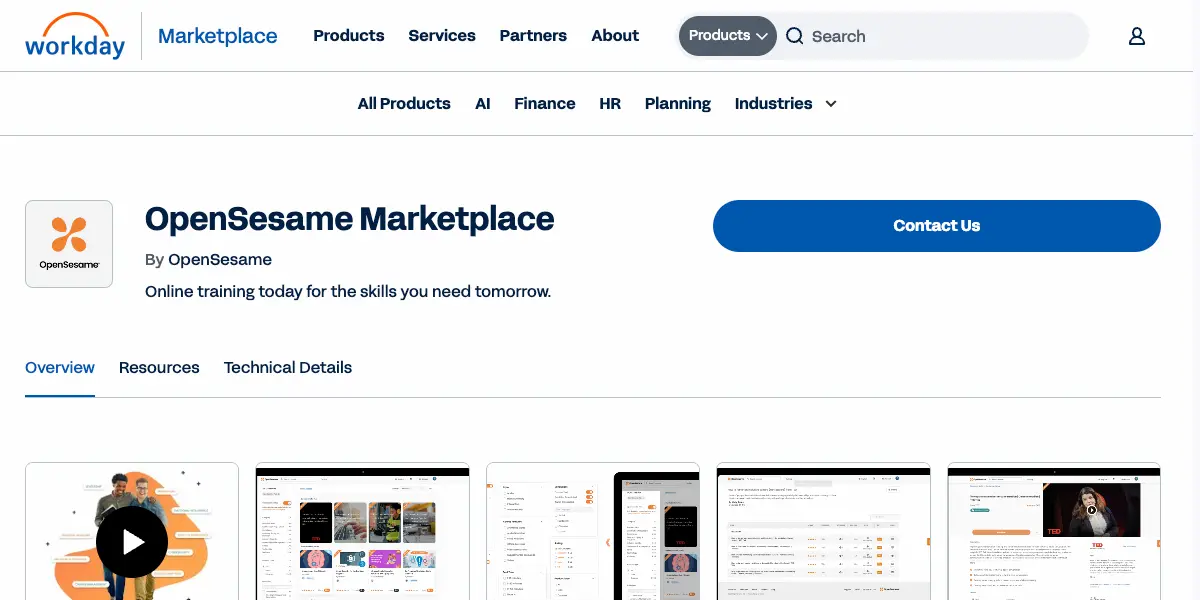This screenshot has height=600, width=1200.
Task: Select the AI category
Action: click(x=483, y=103)
